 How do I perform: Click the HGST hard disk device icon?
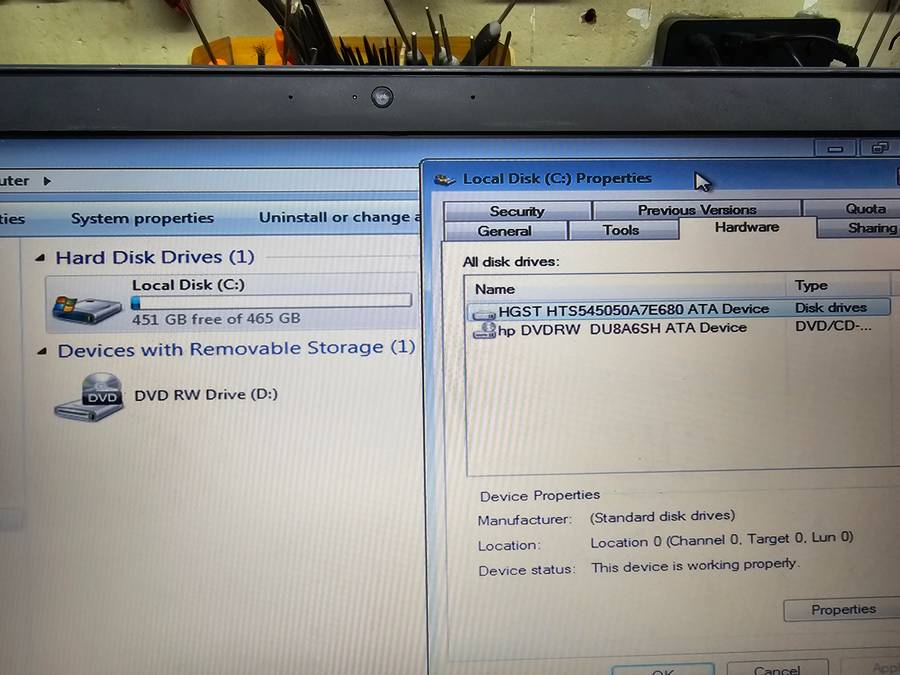pyautogui.click(x=484, y=311)
